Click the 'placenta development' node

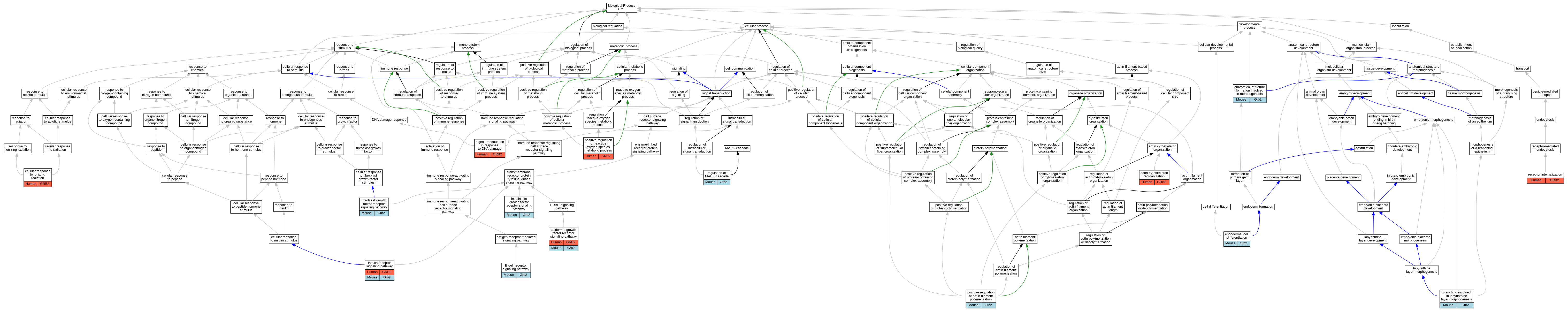tap(1343, 178)
